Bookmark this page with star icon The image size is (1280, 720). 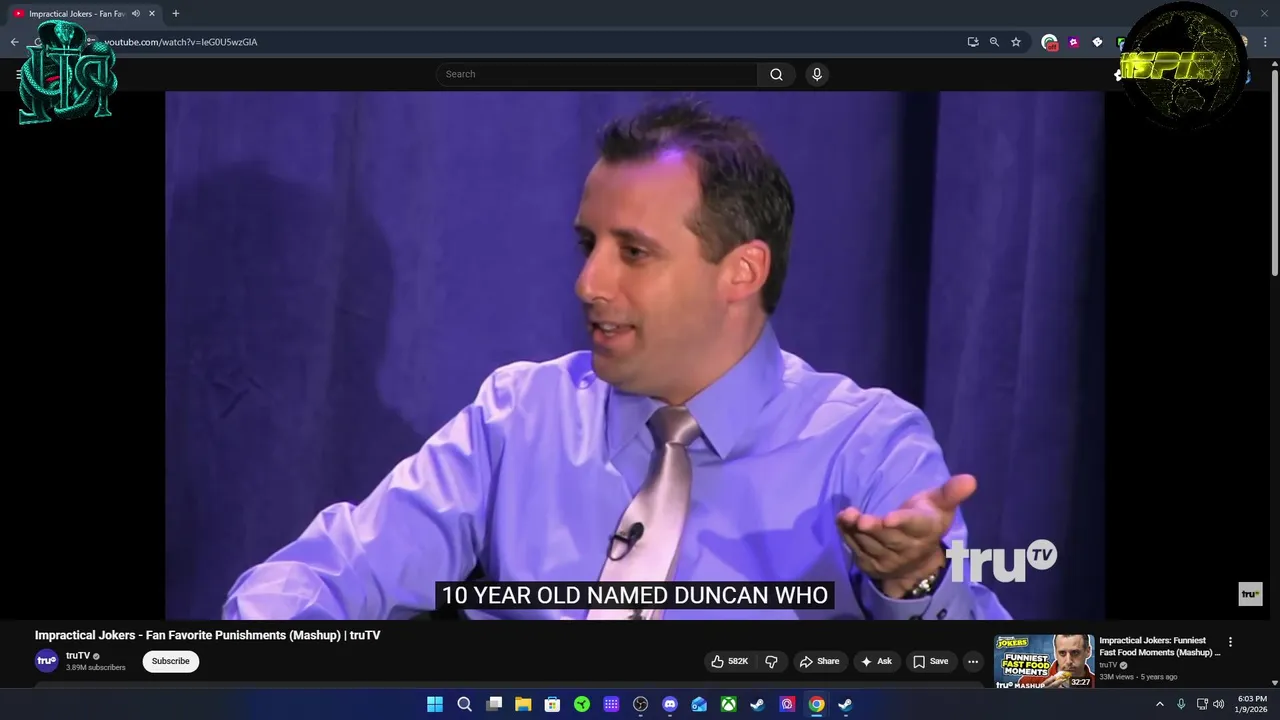tap(1016, 42)
